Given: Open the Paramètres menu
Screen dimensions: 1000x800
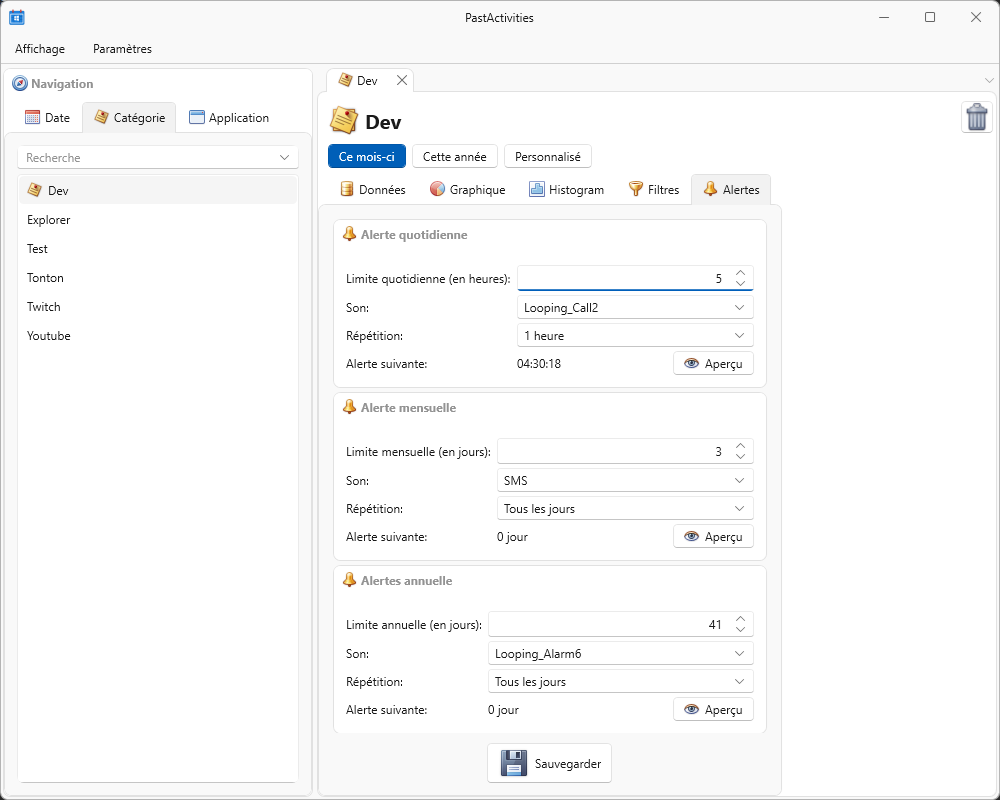Looking at the screenshot, I should 122,48.
